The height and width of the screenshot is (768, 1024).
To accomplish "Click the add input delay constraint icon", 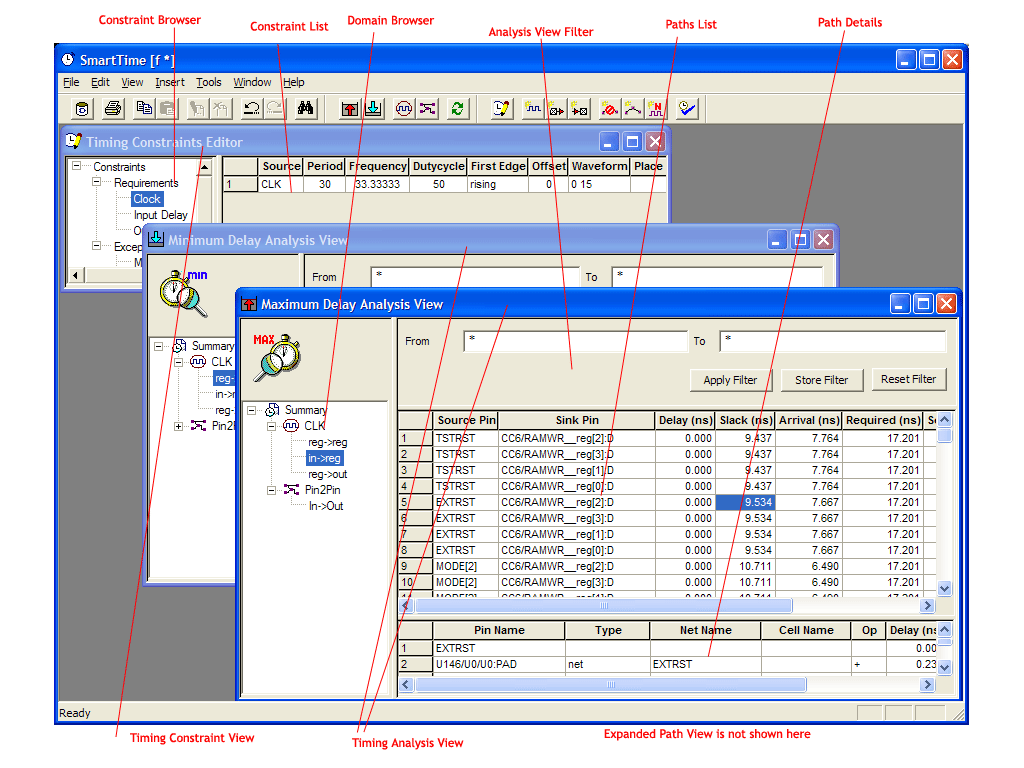I will pos(556,108).
